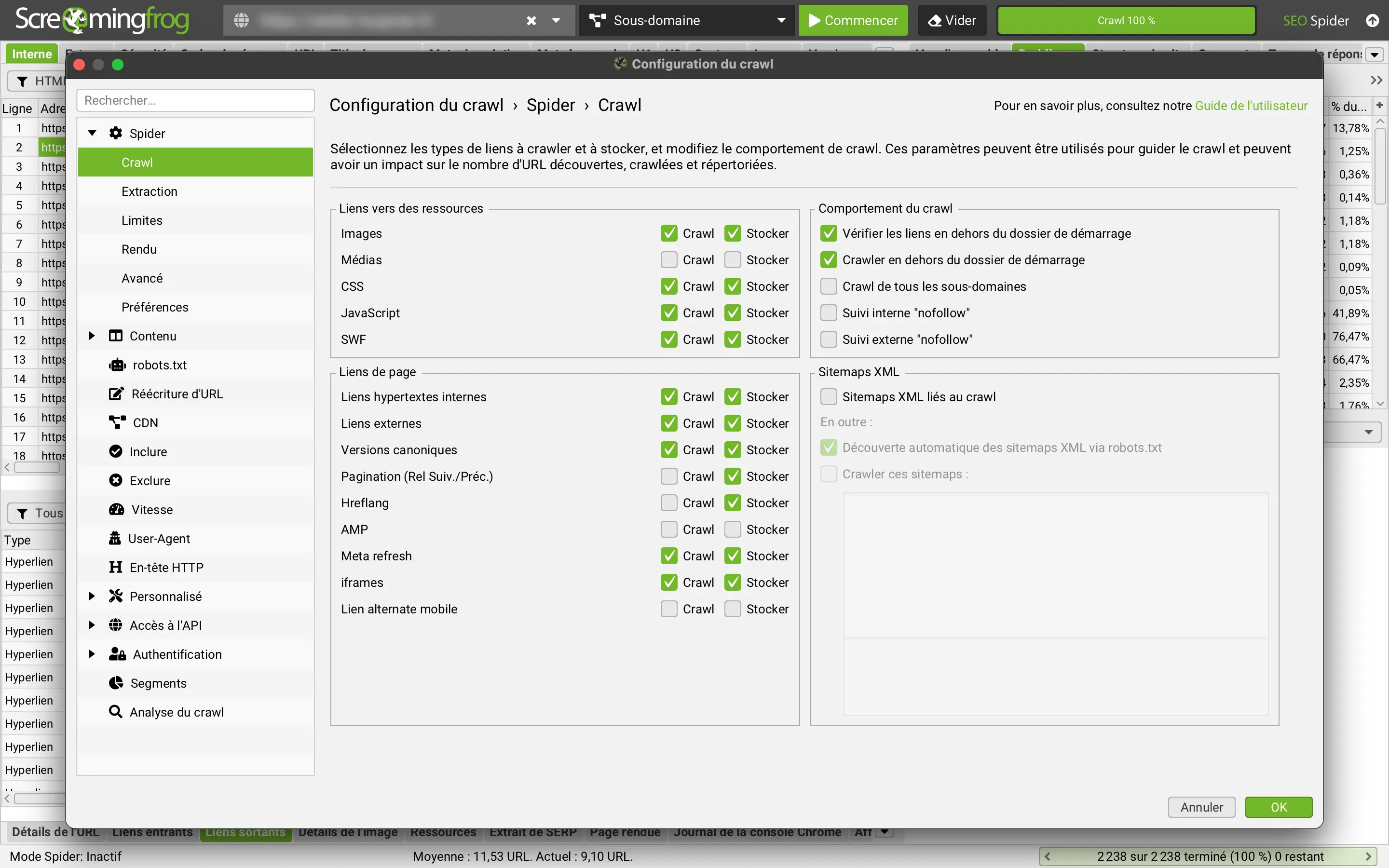This screenshot has height=868, width=1389.
Task: Check Suivi interne "nofollow" option
Action: click(x=828, y=312)
